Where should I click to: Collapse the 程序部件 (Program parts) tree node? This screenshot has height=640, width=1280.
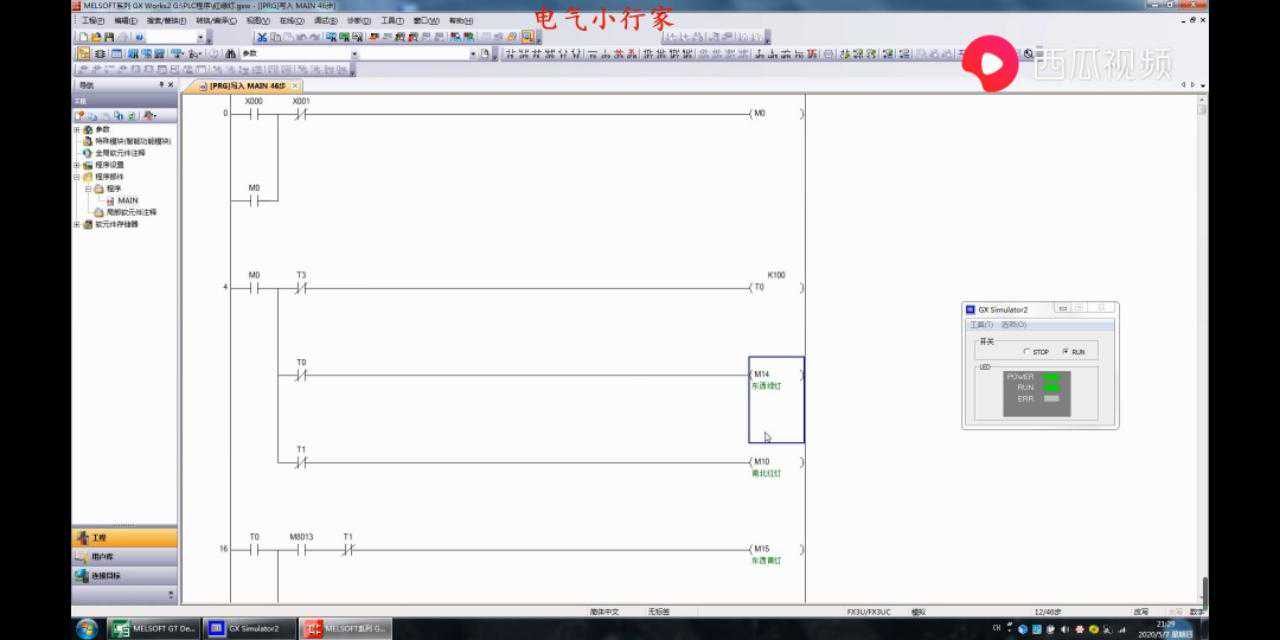pos(76,177)
